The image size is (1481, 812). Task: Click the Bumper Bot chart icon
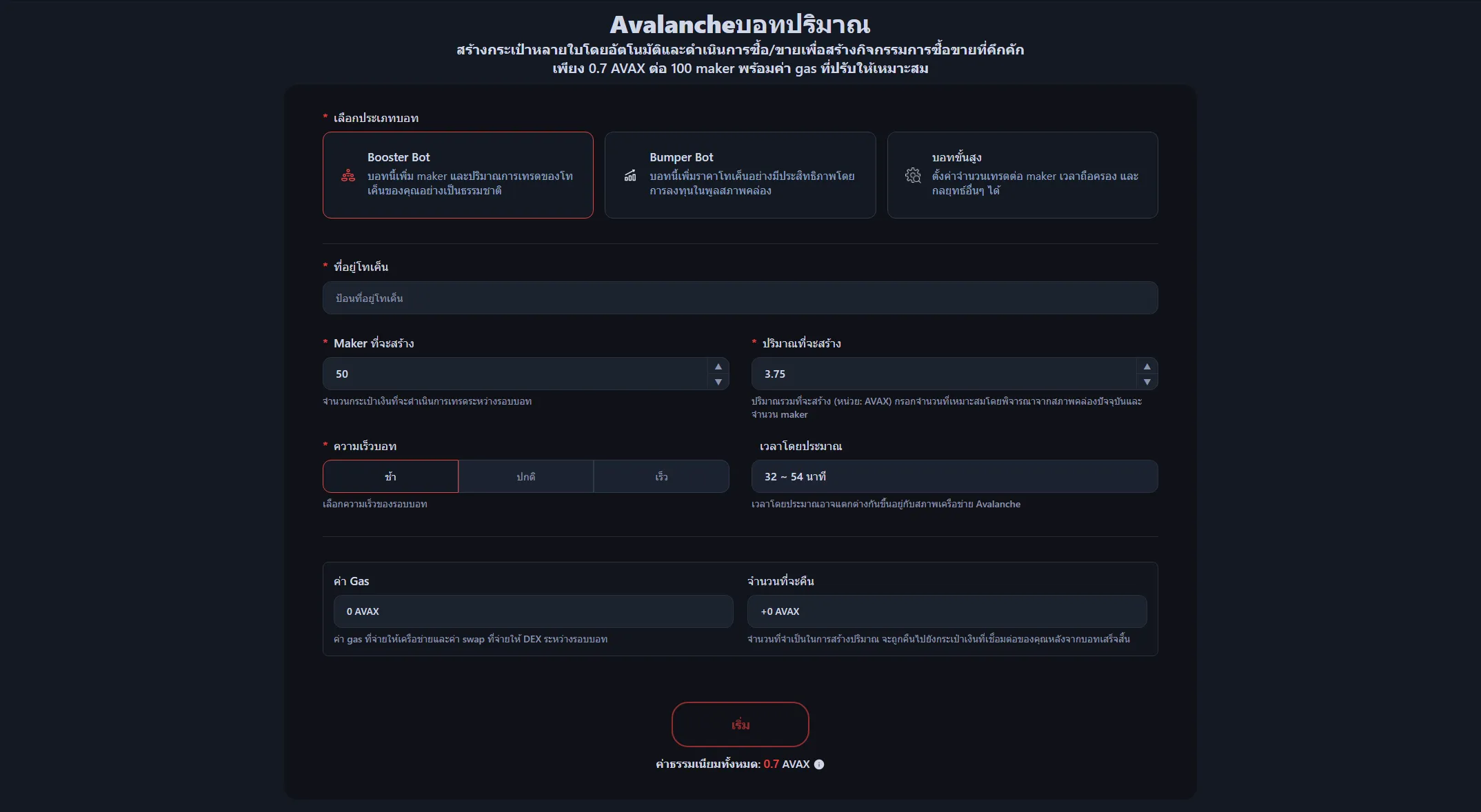point(630,176)
